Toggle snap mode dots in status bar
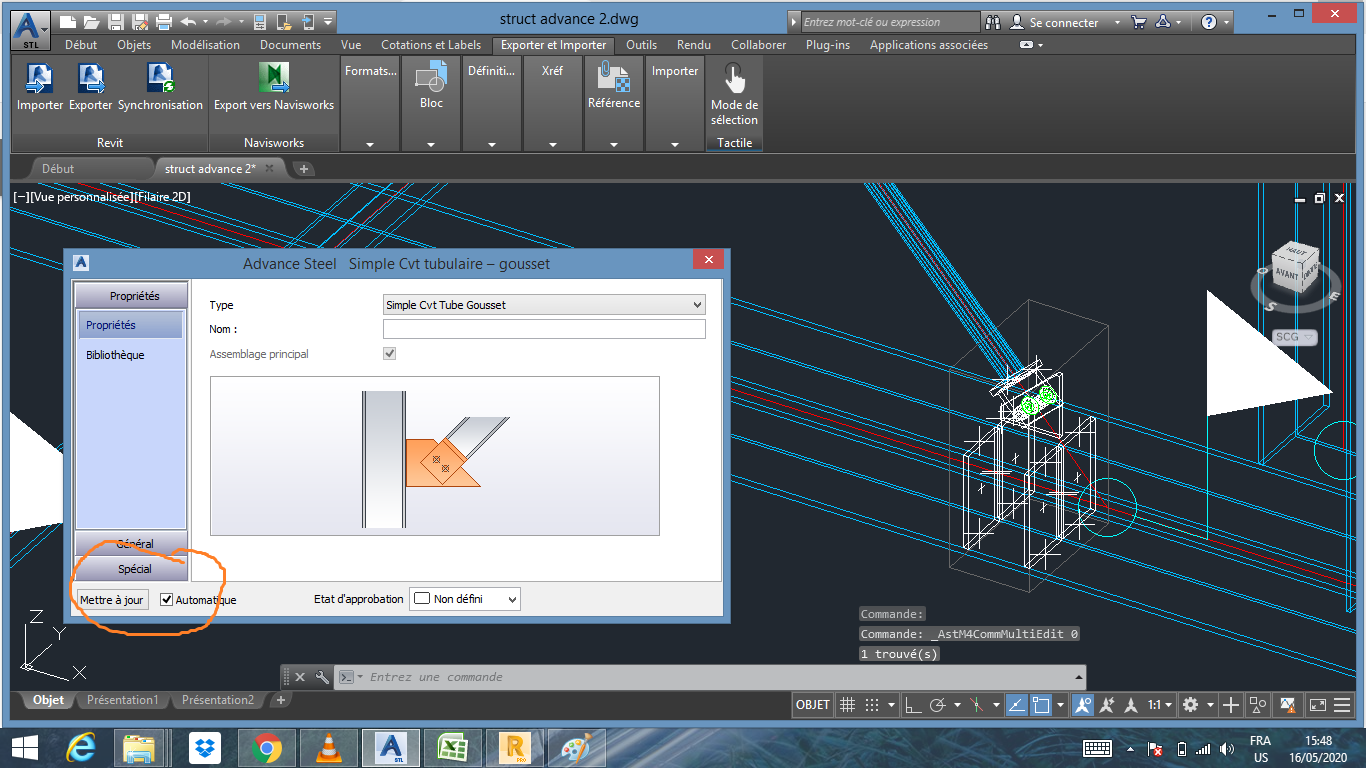The image size is (1366, 768). [872, 705]
